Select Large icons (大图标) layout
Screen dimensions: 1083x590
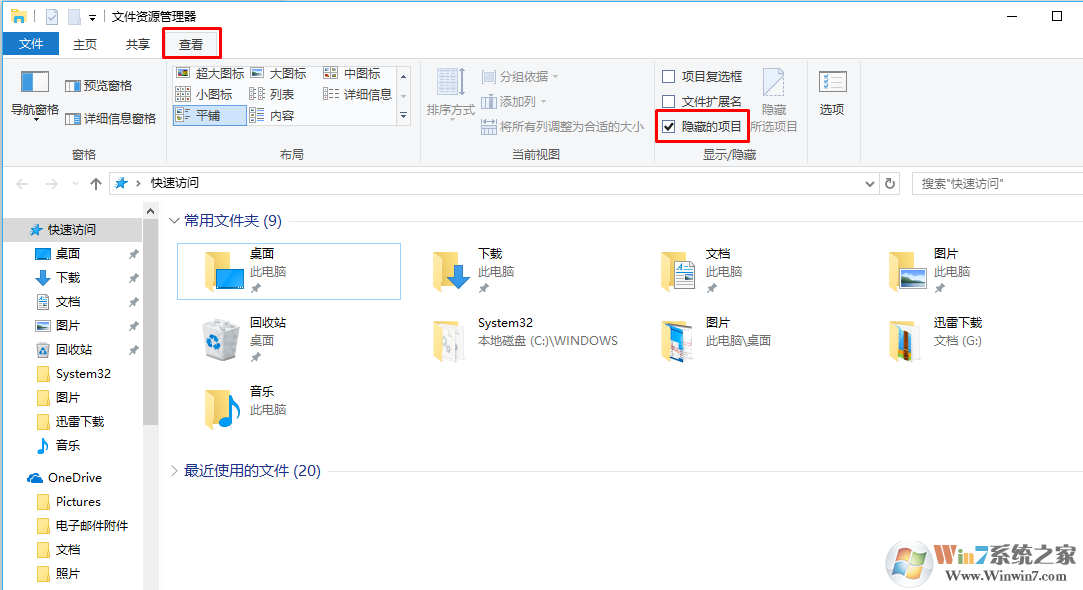(278, 73)
